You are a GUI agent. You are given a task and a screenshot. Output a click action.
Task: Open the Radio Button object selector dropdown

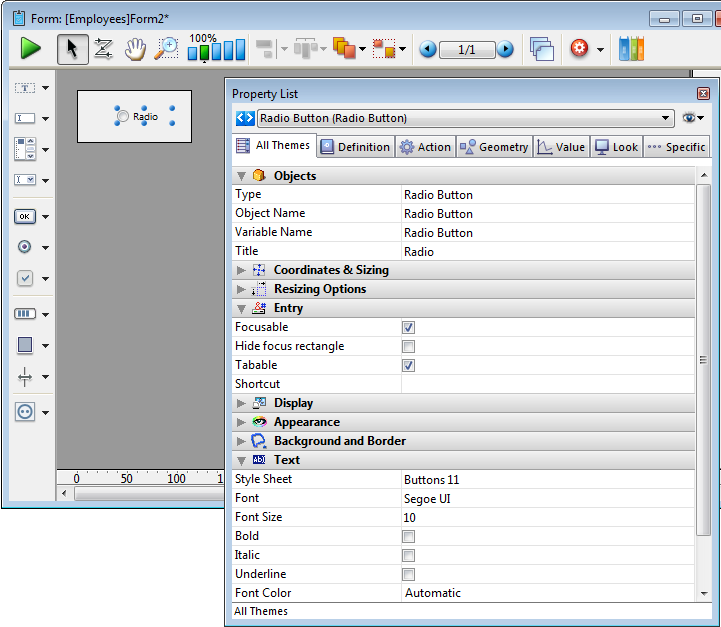[666, 118]
